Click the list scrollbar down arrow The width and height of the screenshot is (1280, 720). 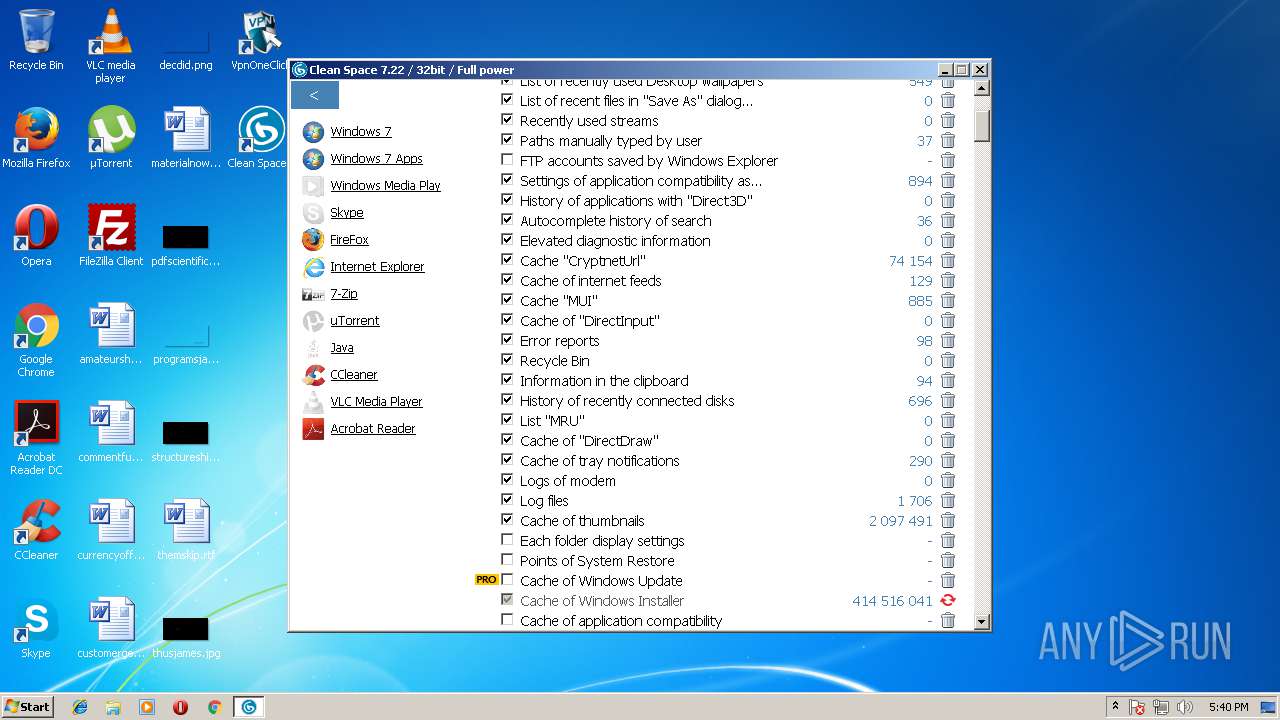pos(982,621)
